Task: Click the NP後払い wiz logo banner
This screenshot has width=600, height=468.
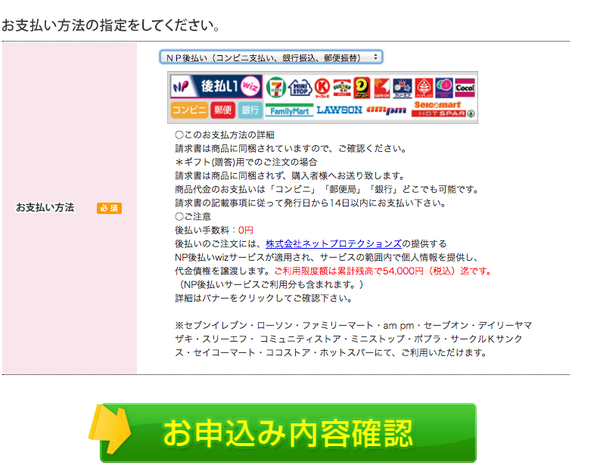Action: (x=217, y=86)
